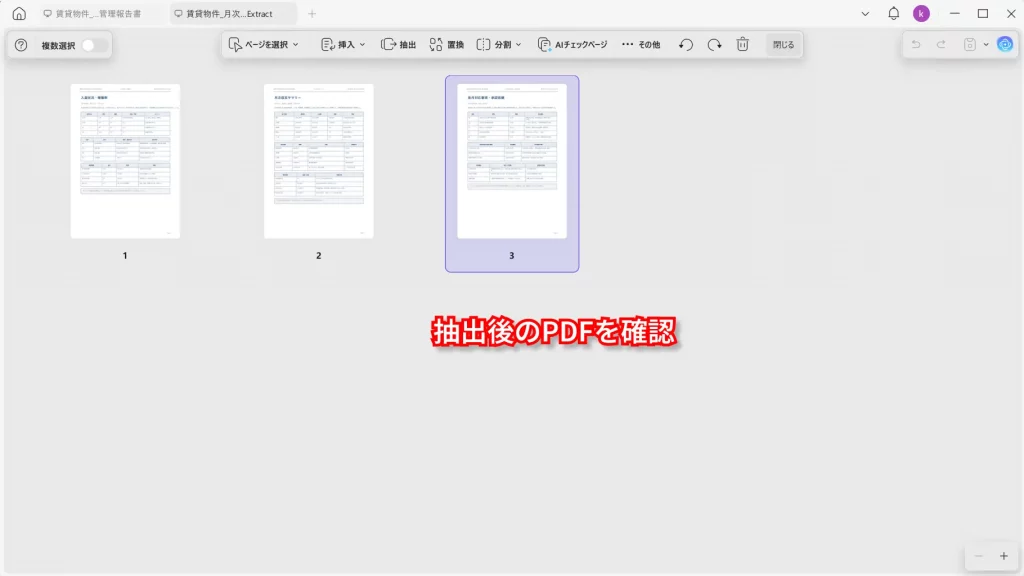Toggle the 複数選択 switch
The height and width of the screenshot is (576, 1024).
pyautogui.click(x=93, y=45)
